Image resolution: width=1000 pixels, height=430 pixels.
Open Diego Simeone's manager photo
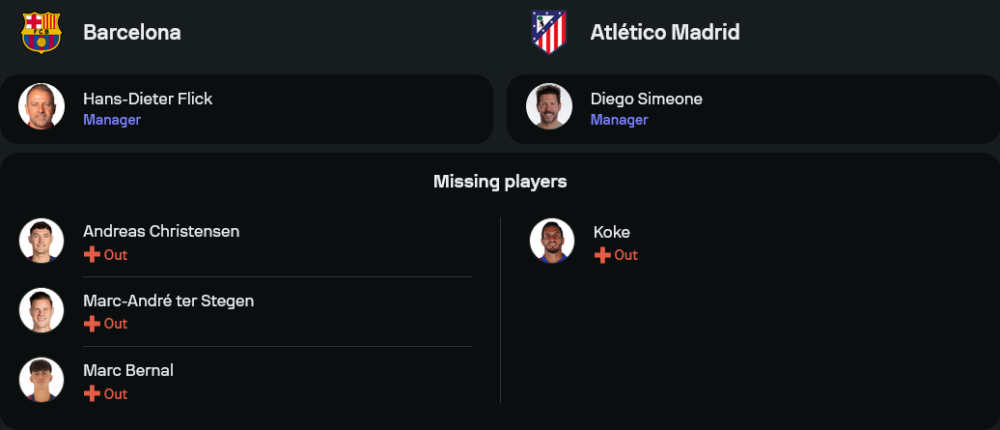[549, 107]
